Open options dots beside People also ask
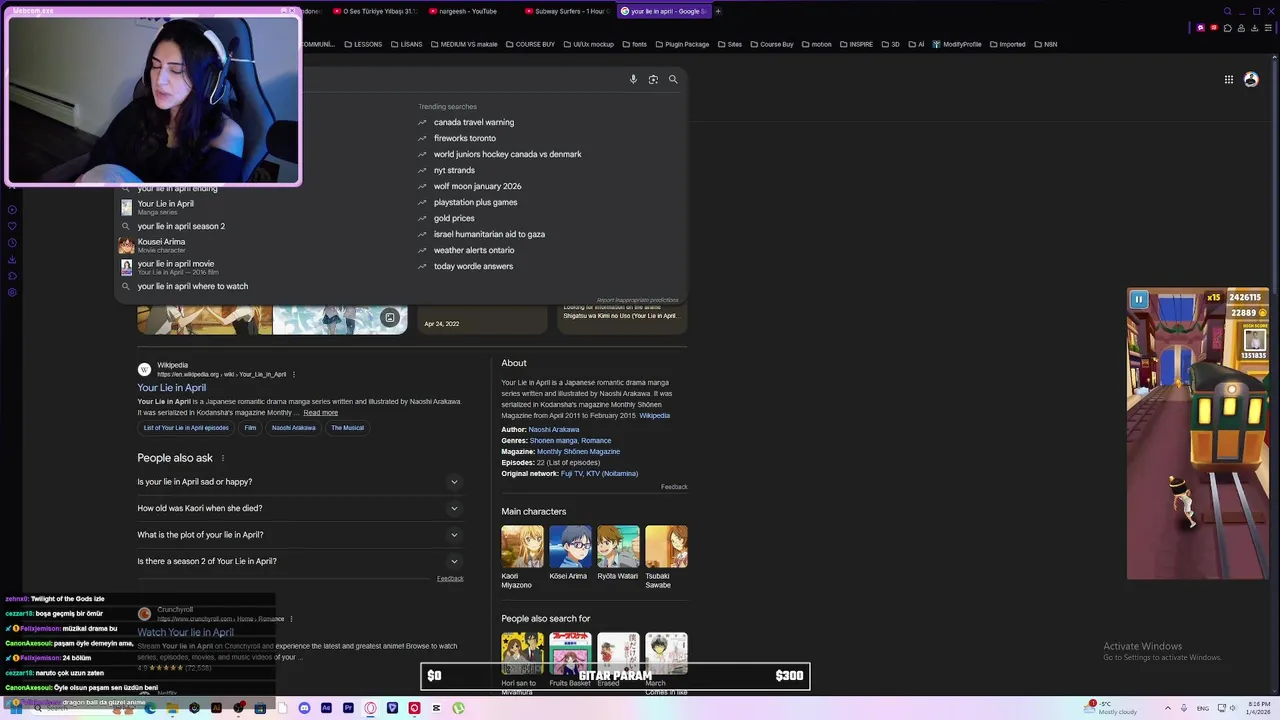Screen dimensions: 1280x720 [x=223, y=458]
